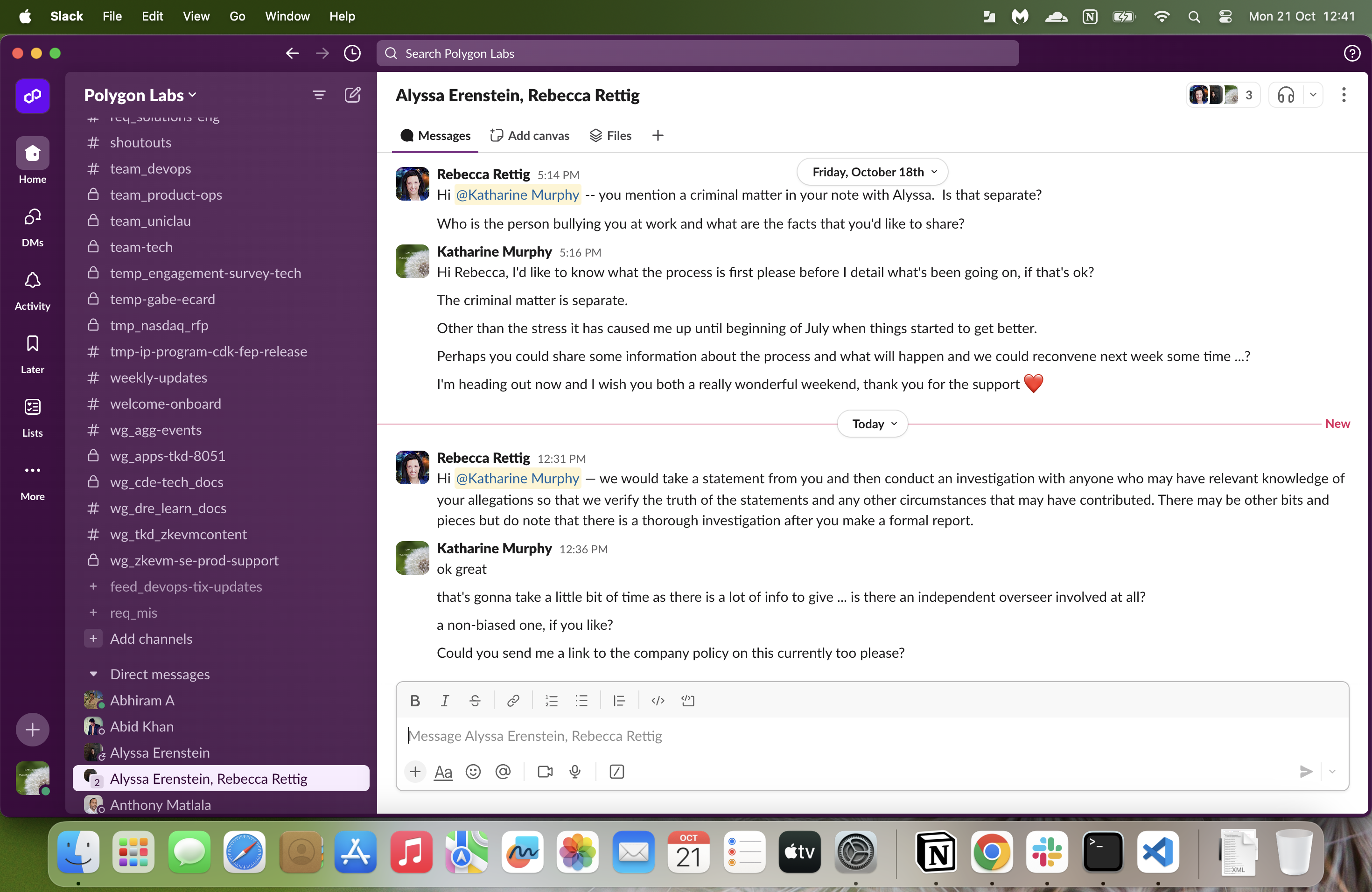Open the Go menu

[x=237, y=16]
